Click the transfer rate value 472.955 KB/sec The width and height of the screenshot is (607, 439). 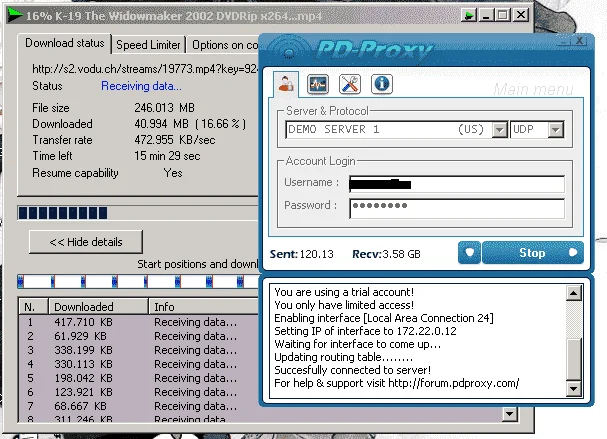click(x=175, y=140)
